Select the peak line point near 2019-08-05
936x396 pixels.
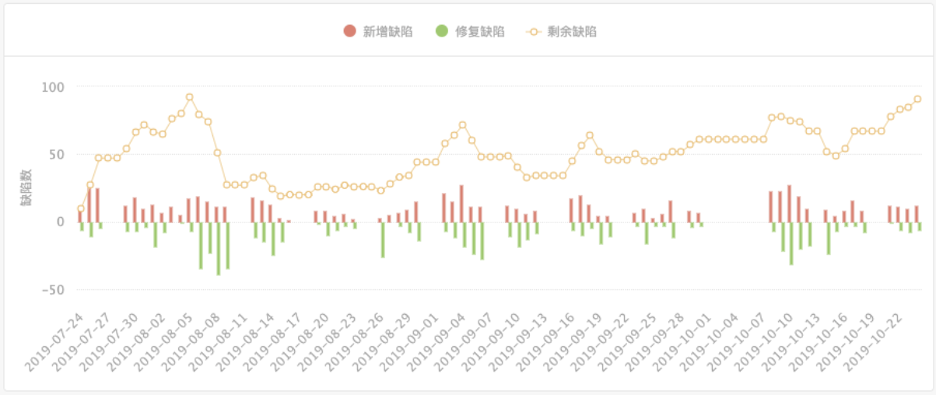(x=189, y=97)
